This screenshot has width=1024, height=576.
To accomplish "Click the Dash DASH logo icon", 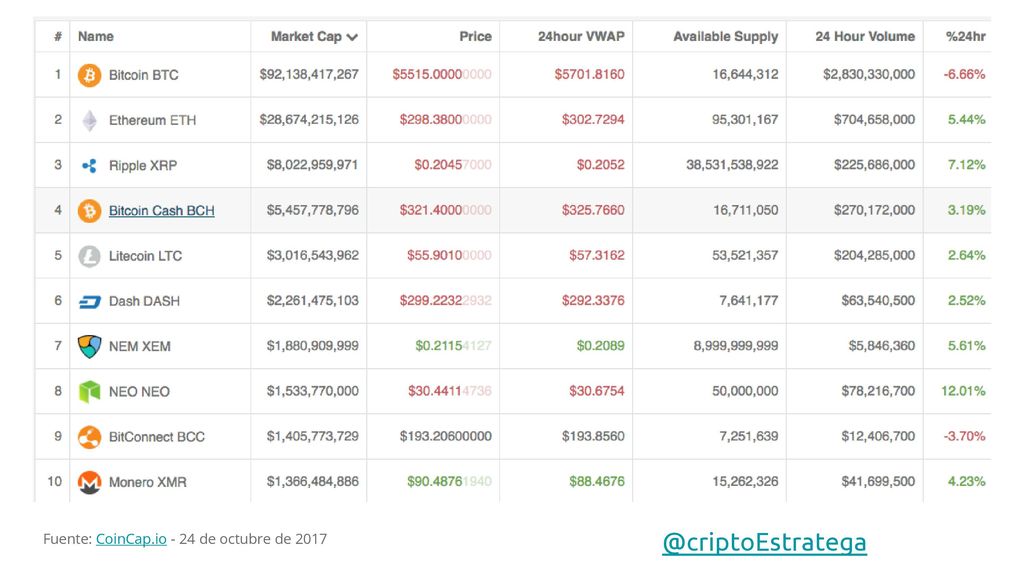I will [x=89, y=302].
